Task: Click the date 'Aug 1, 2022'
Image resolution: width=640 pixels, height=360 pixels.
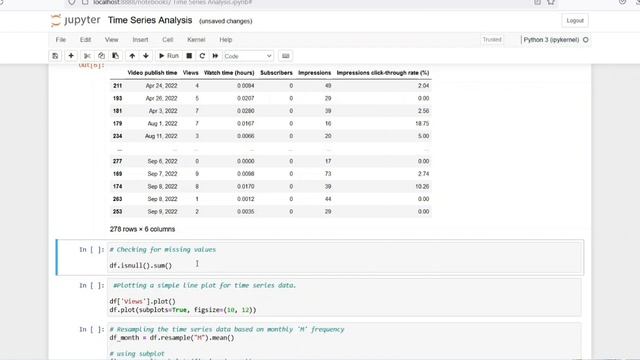Action: tap(162, 123)
